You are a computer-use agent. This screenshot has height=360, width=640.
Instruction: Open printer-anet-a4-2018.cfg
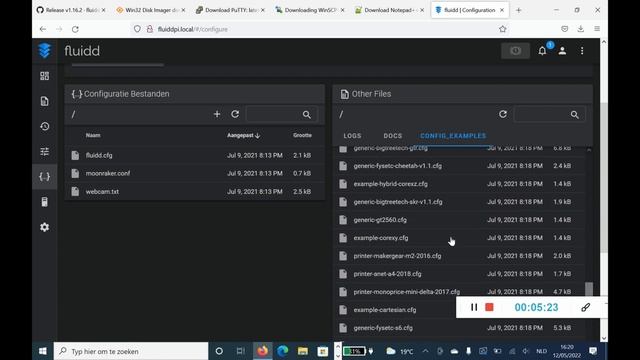click(459, 274)
